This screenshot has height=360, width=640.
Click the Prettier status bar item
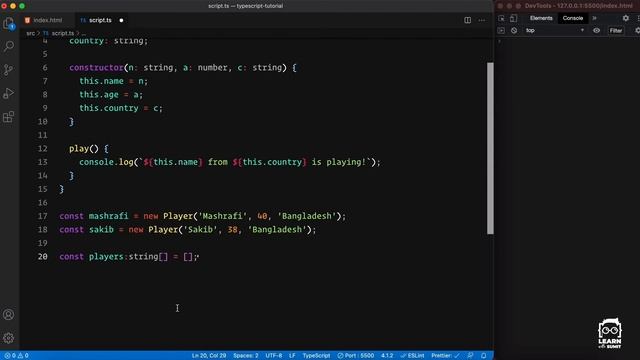click(x=445, y=356)
